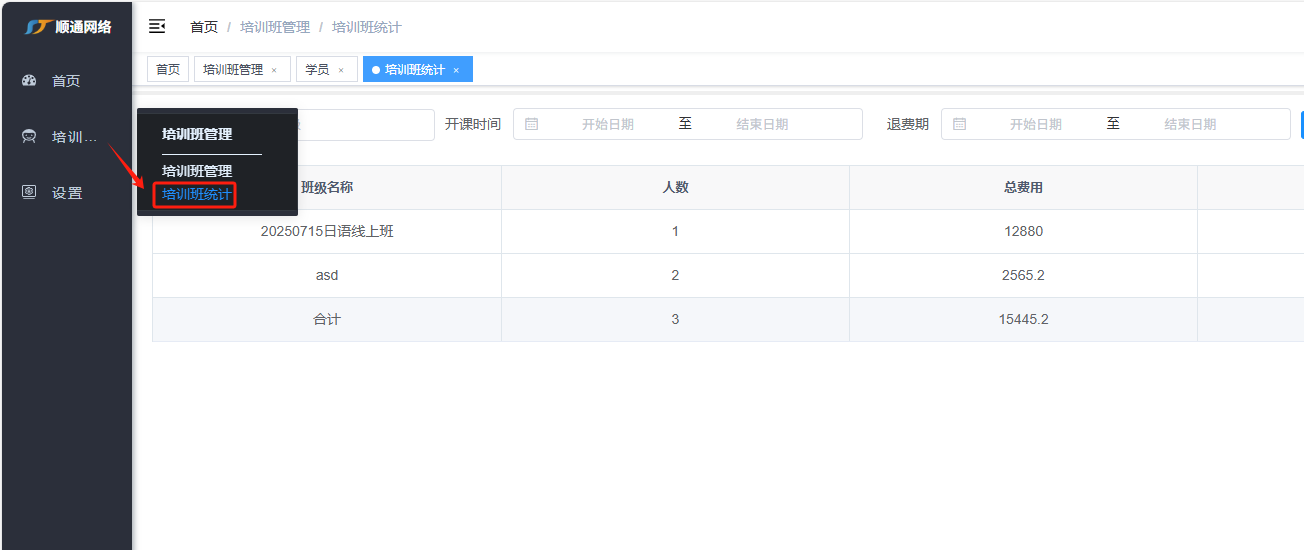The height and width of the screenshot is (550, 1304).
Task: Click 开课时间 开始日期 field
Action: [x=608, y=124]
